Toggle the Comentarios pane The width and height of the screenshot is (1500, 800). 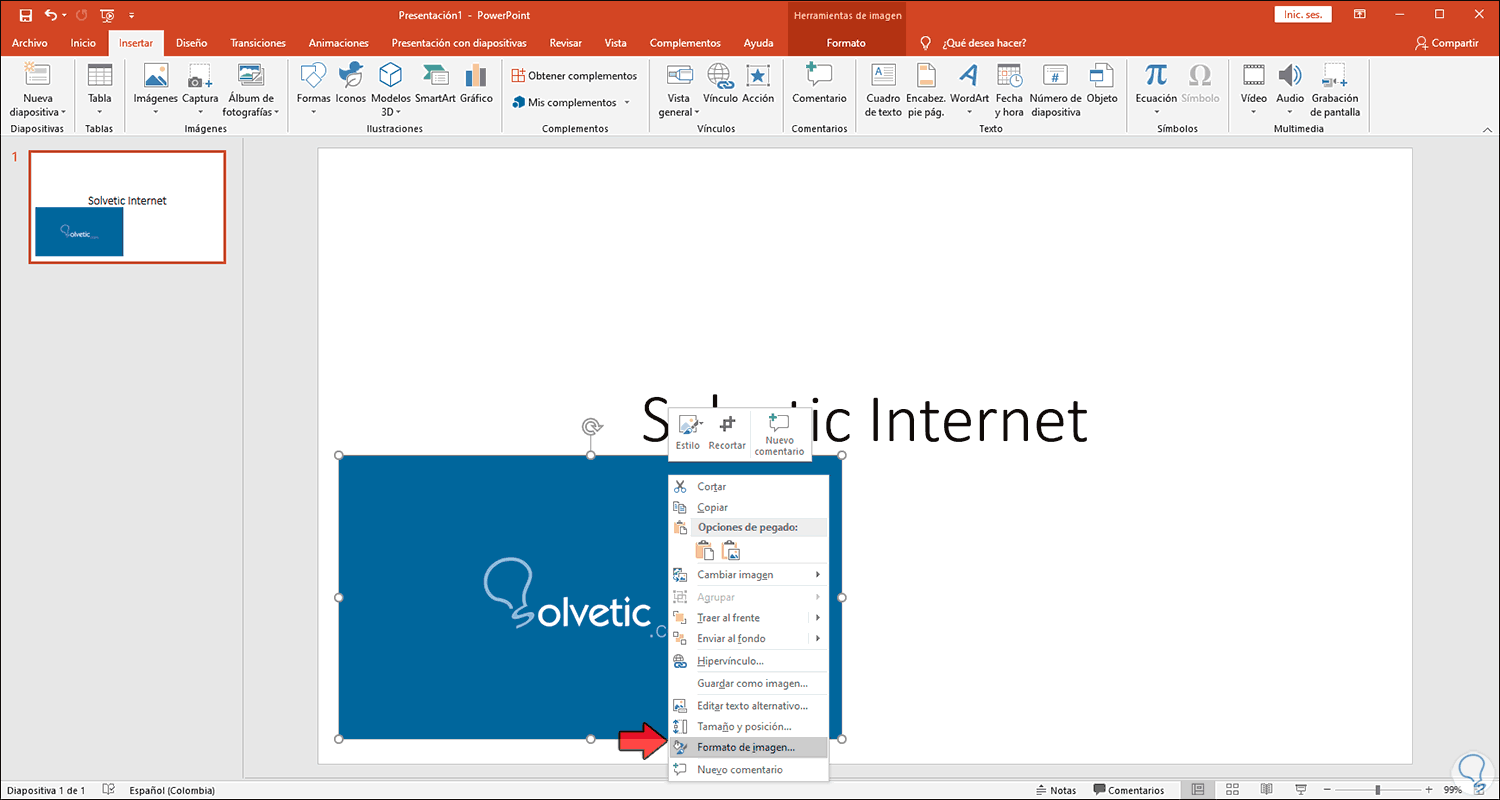[1129, 790]
